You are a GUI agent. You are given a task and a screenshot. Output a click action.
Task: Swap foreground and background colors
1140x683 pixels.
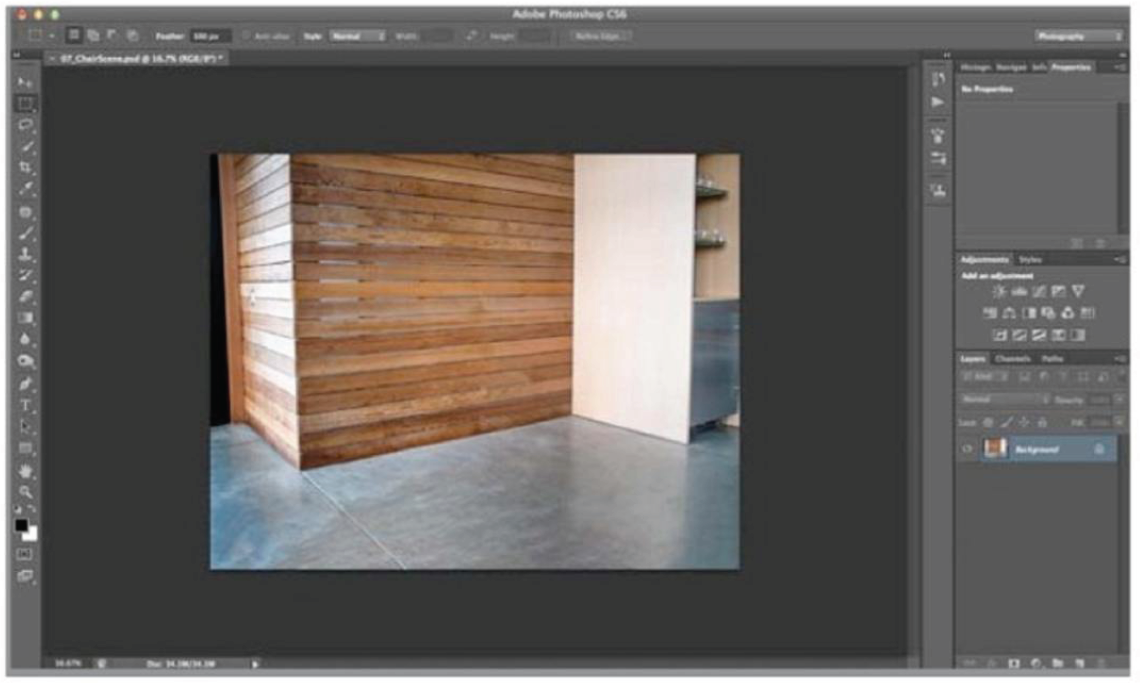[32, 510]
